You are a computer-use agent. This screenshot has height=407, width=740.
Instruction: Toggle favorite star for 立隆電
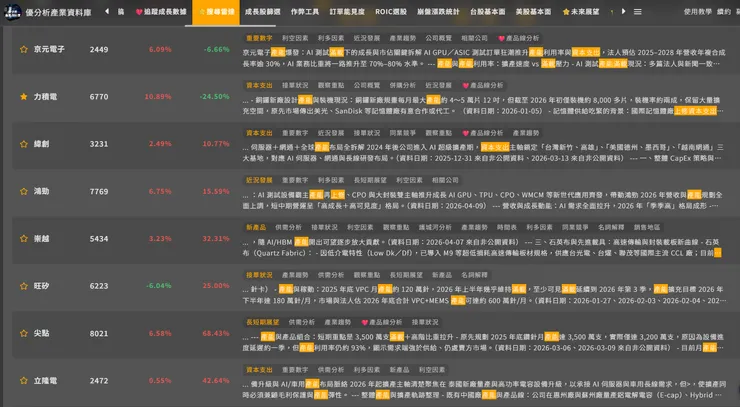tap(24, 381)
